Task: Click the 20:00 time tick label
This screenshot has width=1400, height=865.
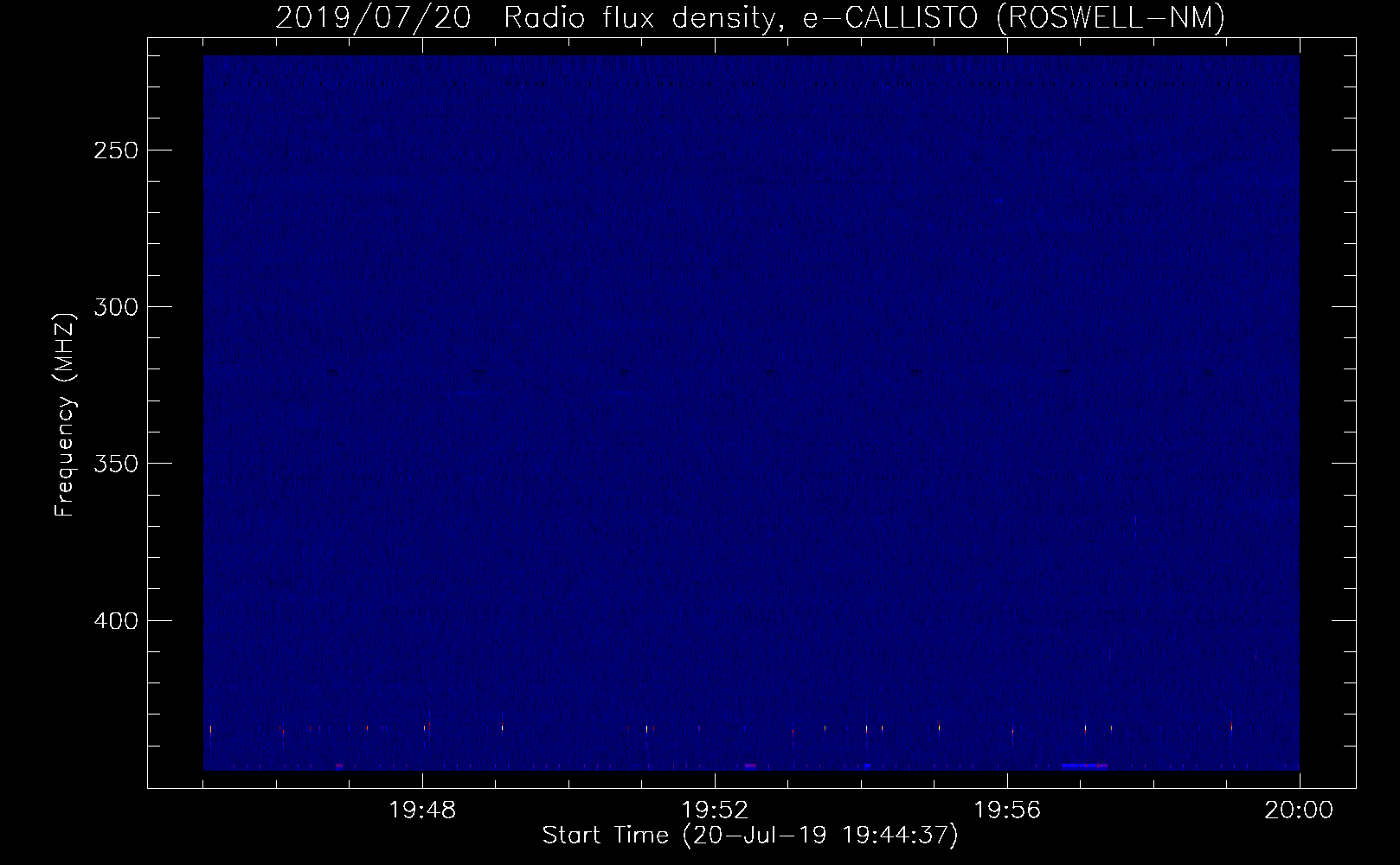Action: coord(1299,811)
